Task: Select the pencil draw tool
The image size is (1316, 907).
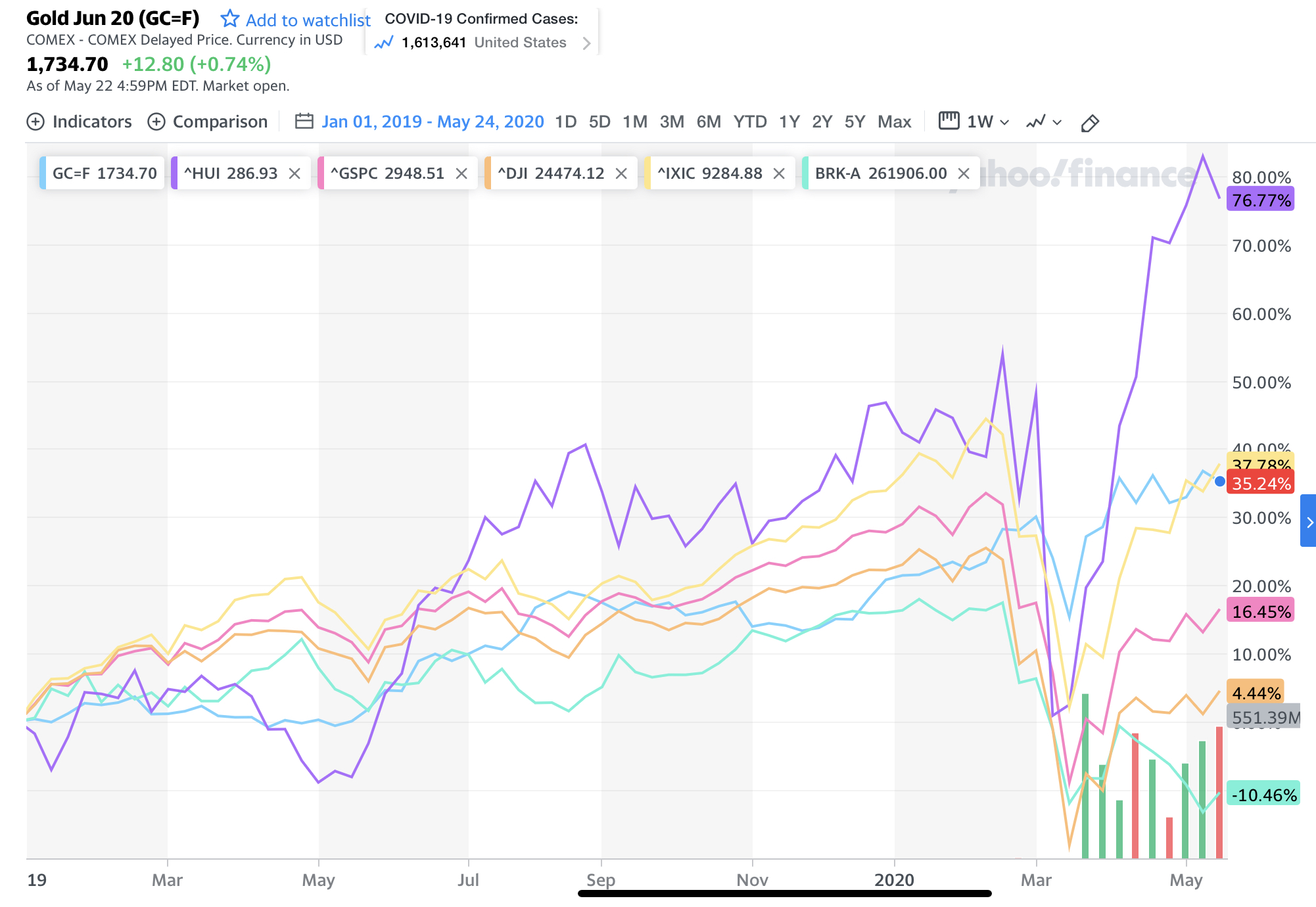Action: [x=1089, y=123]
